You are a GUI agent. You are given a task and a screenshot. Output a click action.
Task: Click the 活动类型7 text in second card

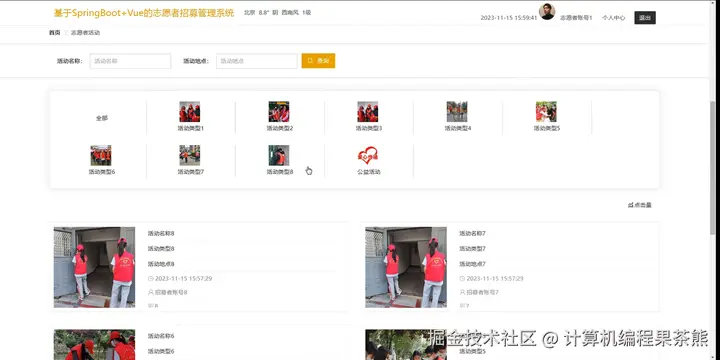point(472,248)
